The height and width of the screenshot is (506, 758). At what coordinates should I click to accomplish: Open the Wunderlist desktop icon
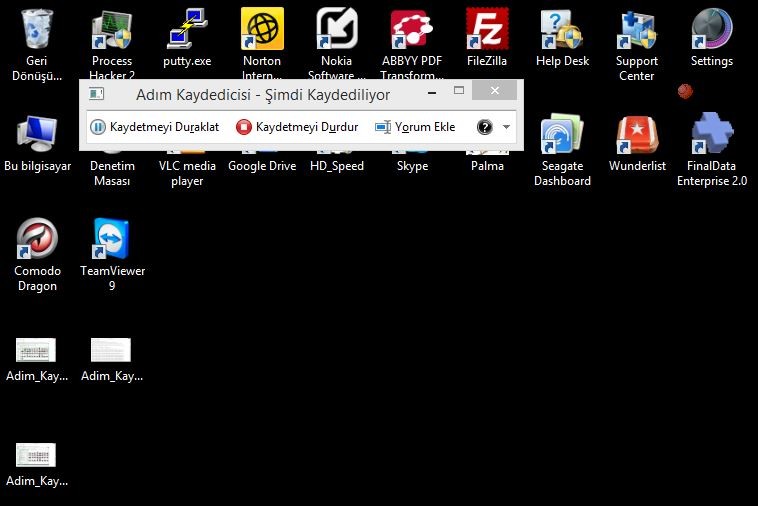[x=637, y=134]
